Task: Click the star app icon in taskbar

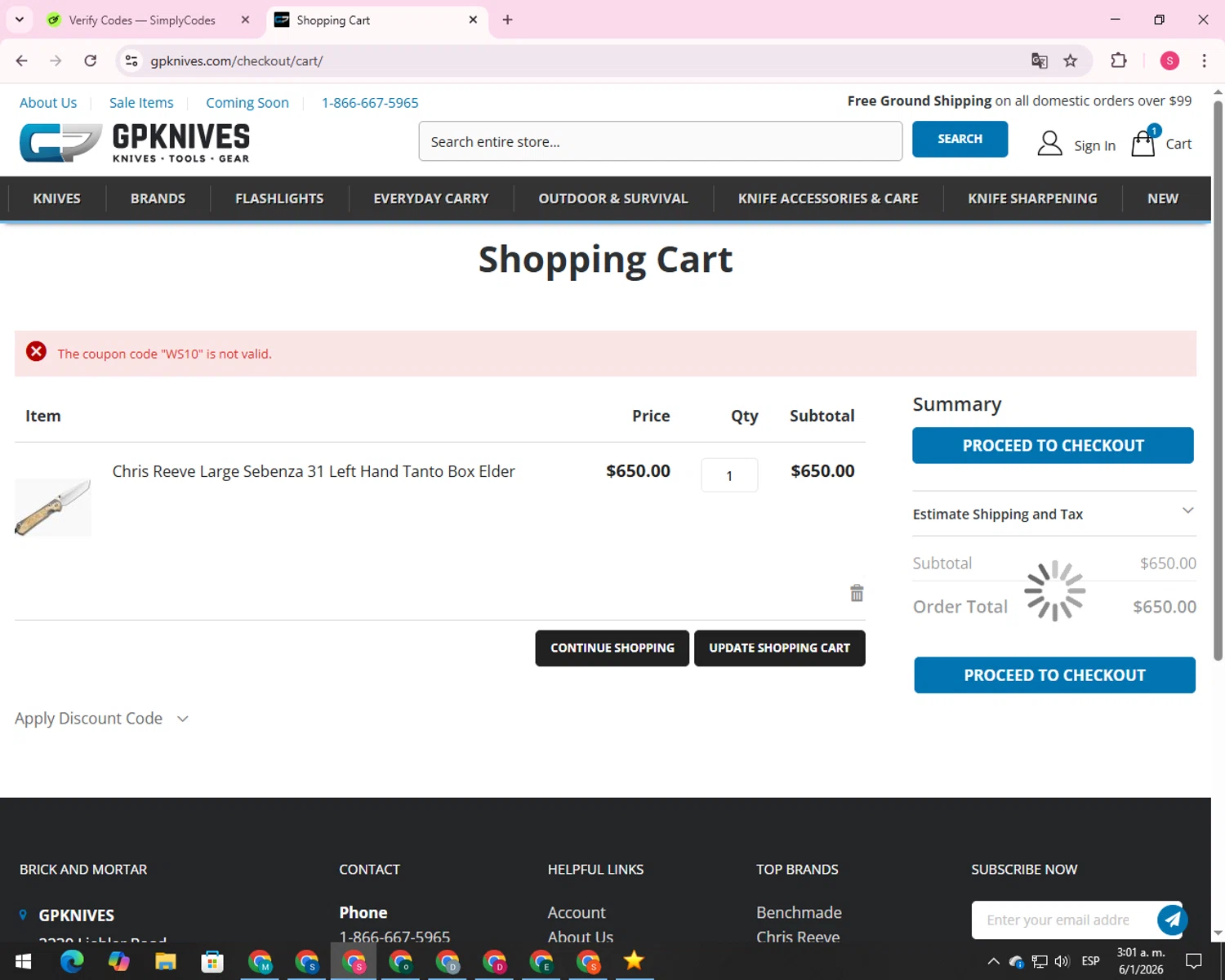Action: (634, 961)
